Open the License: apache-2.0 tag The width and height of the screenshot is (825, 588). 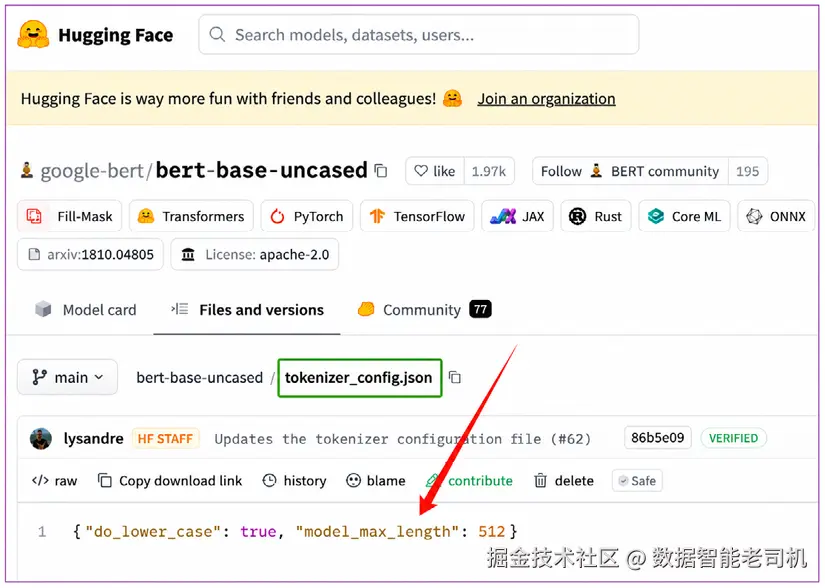click(255, 255)
